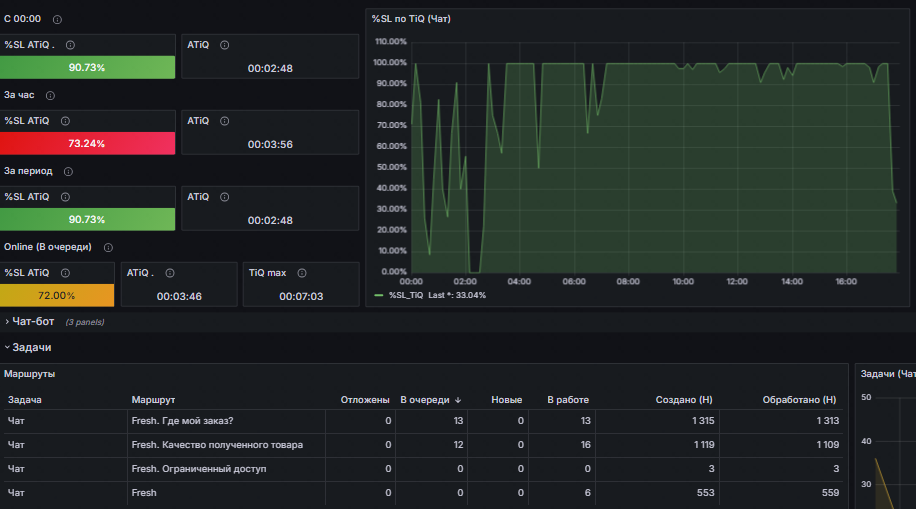916x509 pixels.
Task: Click info icon beside %SL ATiQ in Online row
Action: 65,273
